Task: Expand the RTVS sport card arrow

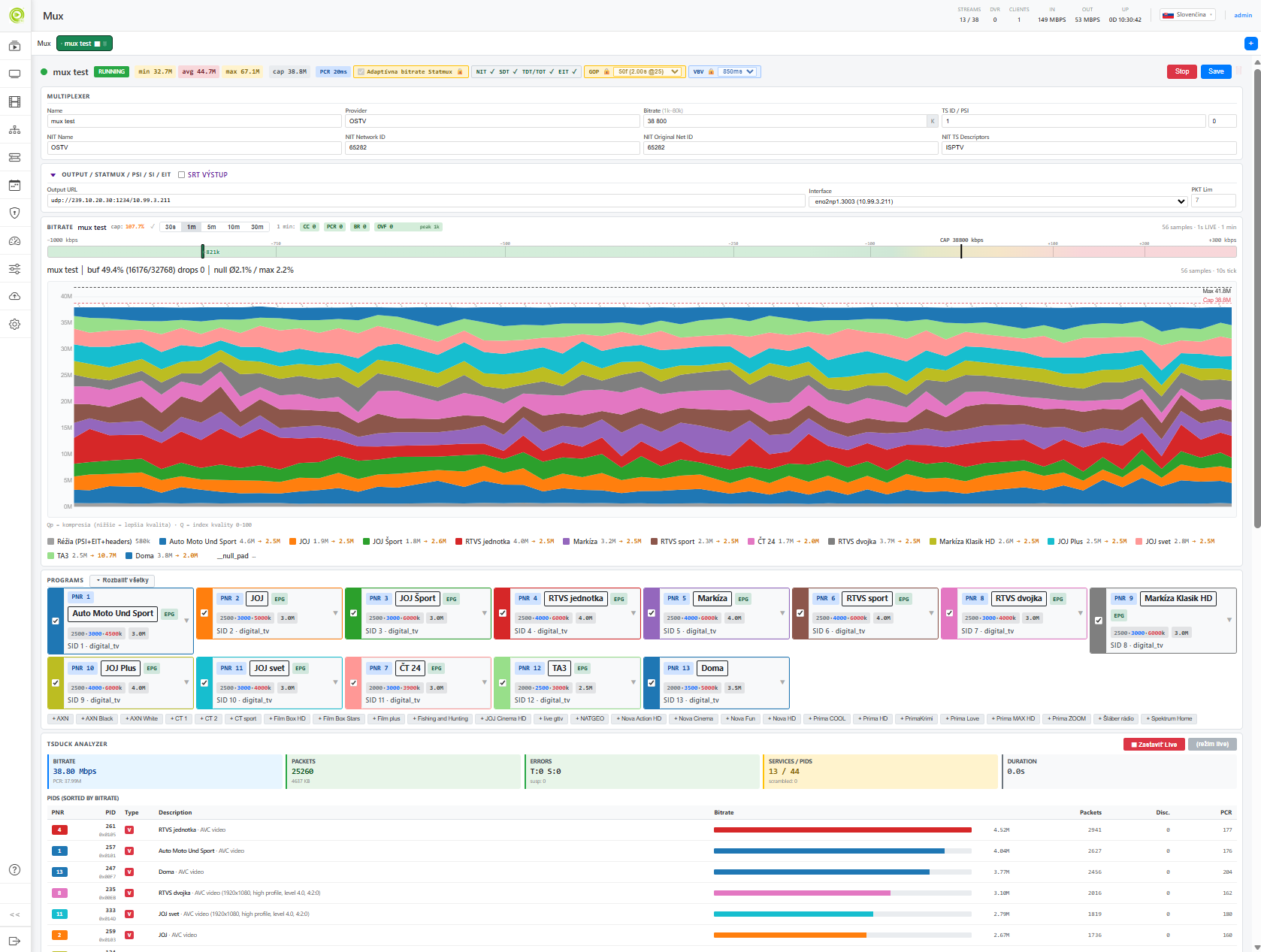Action: point(932,613)
